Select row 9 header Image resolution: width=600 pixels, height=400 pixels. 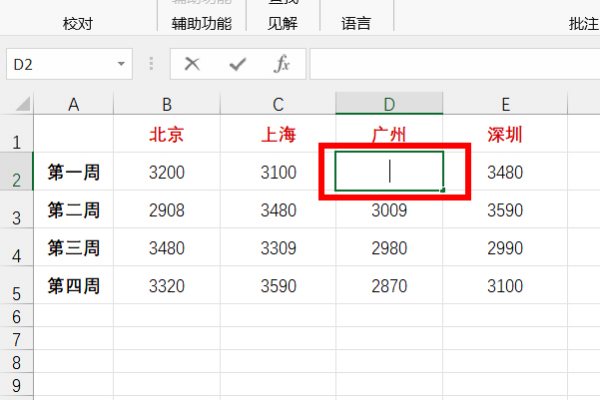pyautogui.click(x=16, y=384)
